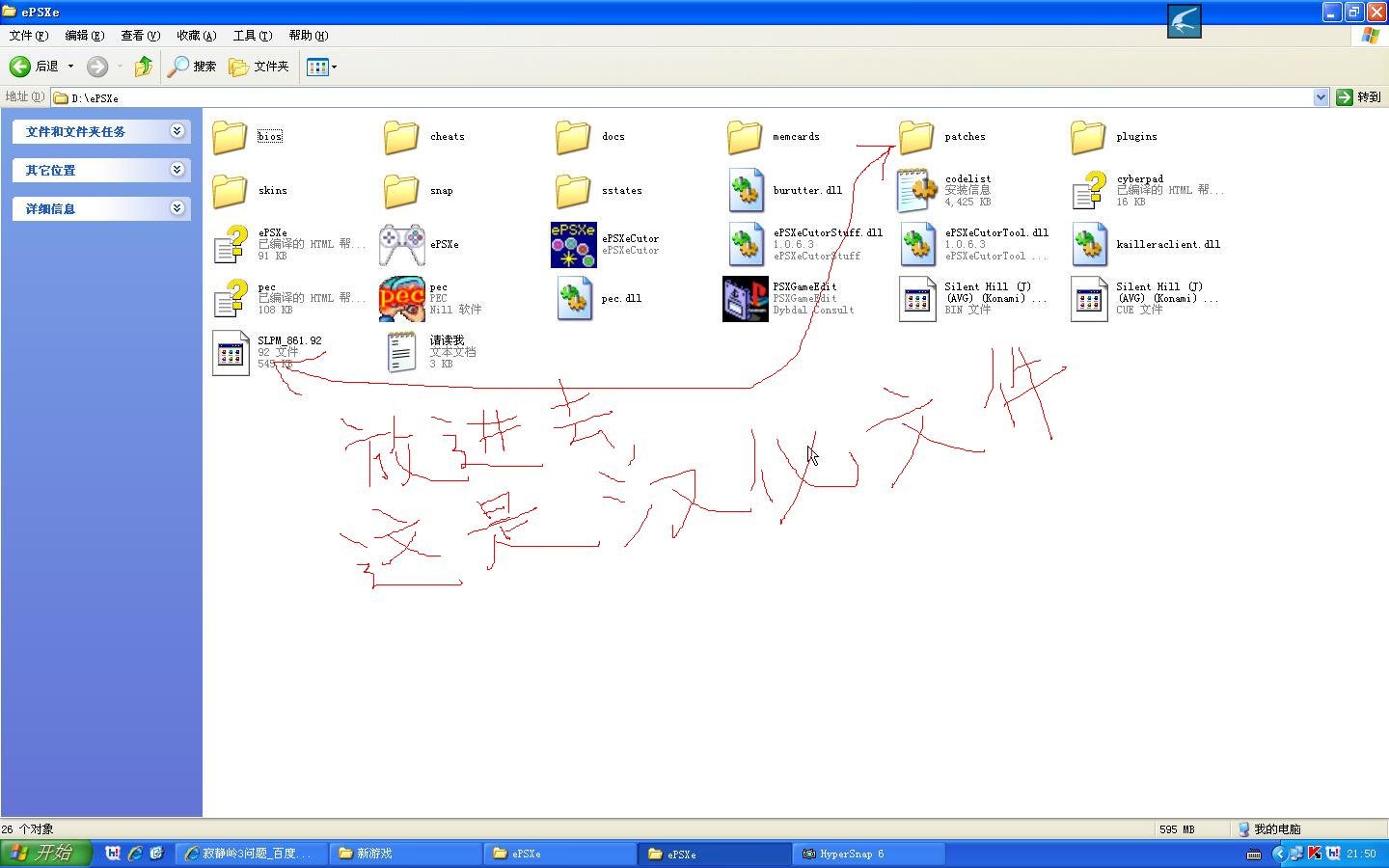Open the 工具(T) menu

coord(252,36)
